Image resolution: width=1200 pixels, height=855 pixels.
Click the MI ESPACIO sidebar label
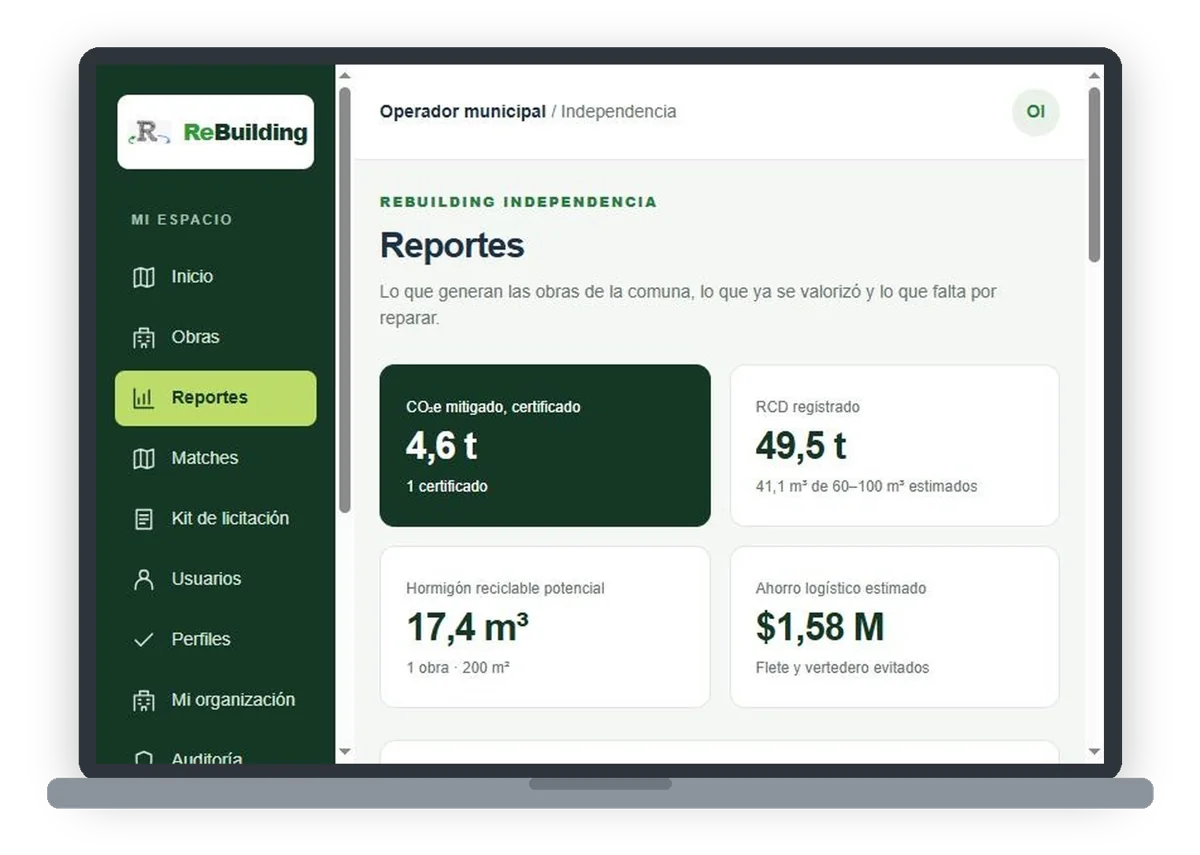pos(182,220)
